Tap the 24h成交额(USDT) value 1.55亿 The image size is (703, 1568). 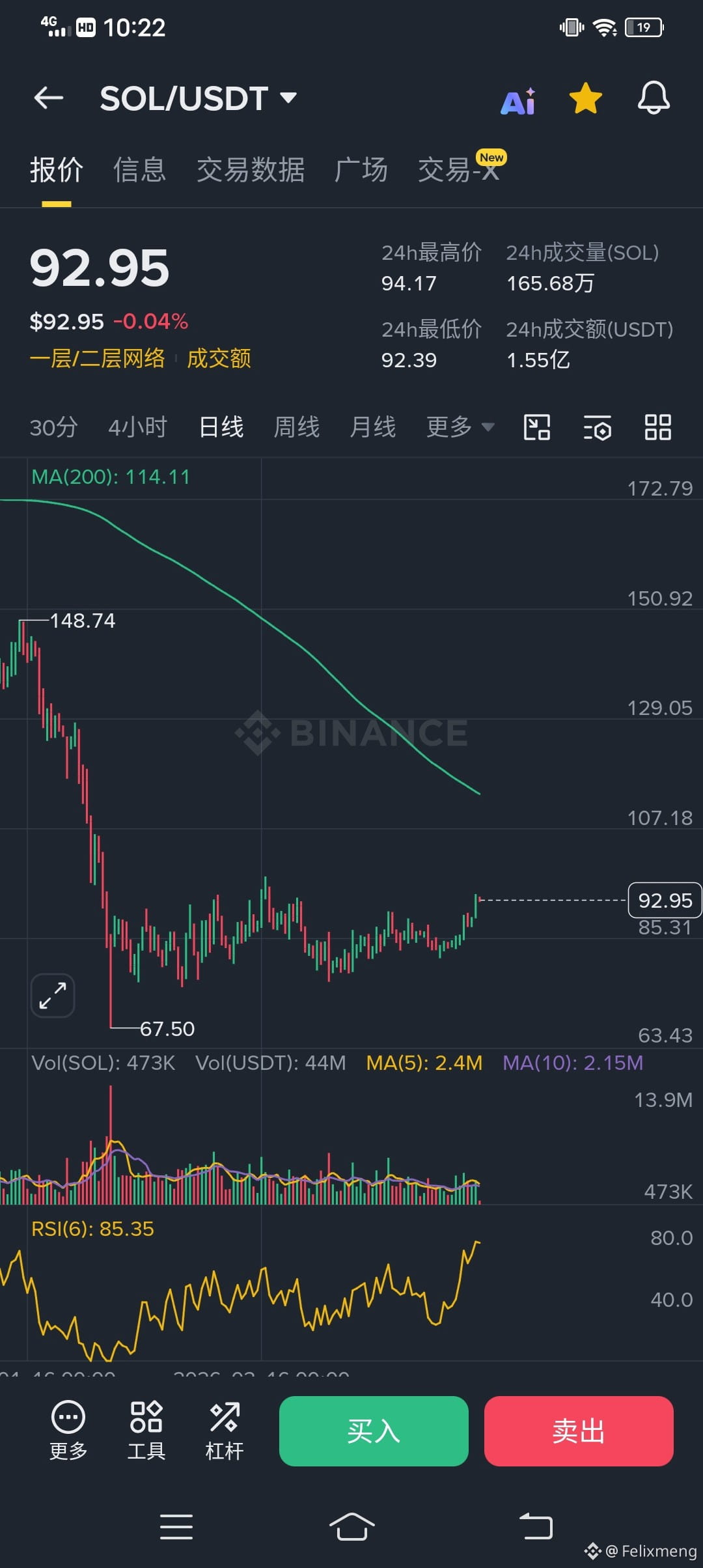538,361
